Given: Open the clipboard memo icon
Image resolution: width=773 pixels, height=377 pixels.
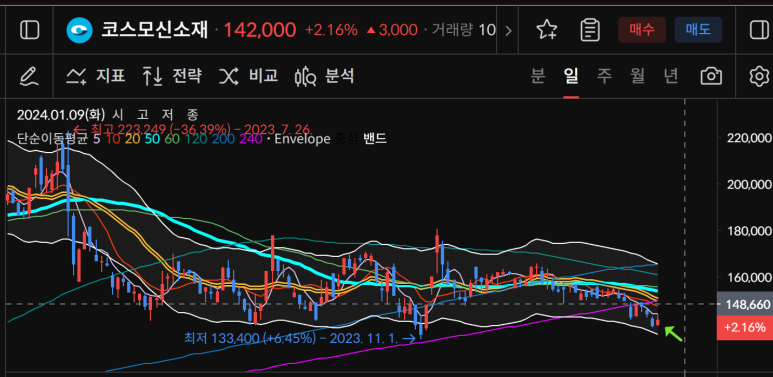Looking at the screenshot, I should coord(590,31).
